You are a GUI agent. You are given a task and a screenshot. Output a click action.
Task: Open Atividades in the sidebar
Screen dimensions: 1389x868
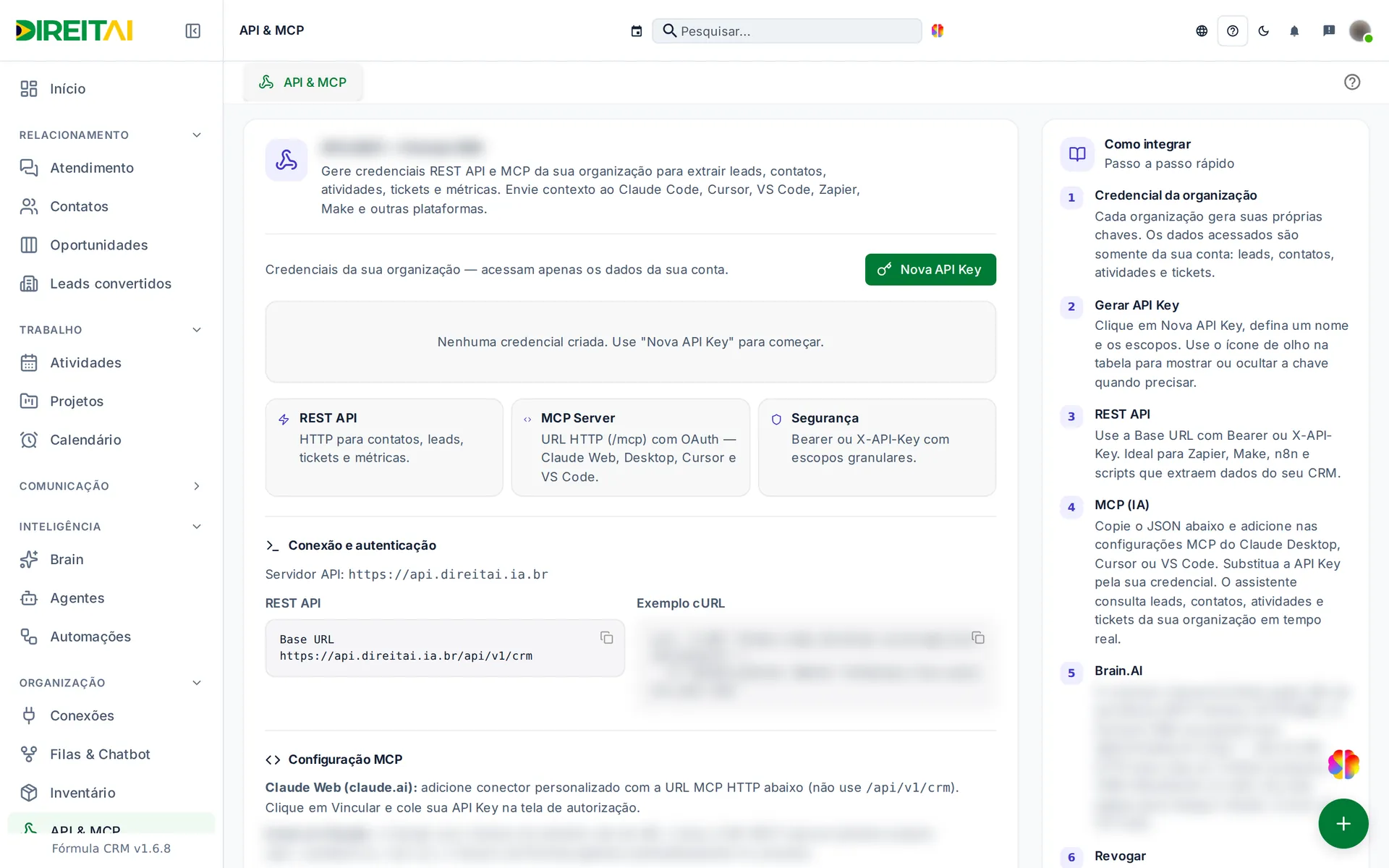pos(111,362)
